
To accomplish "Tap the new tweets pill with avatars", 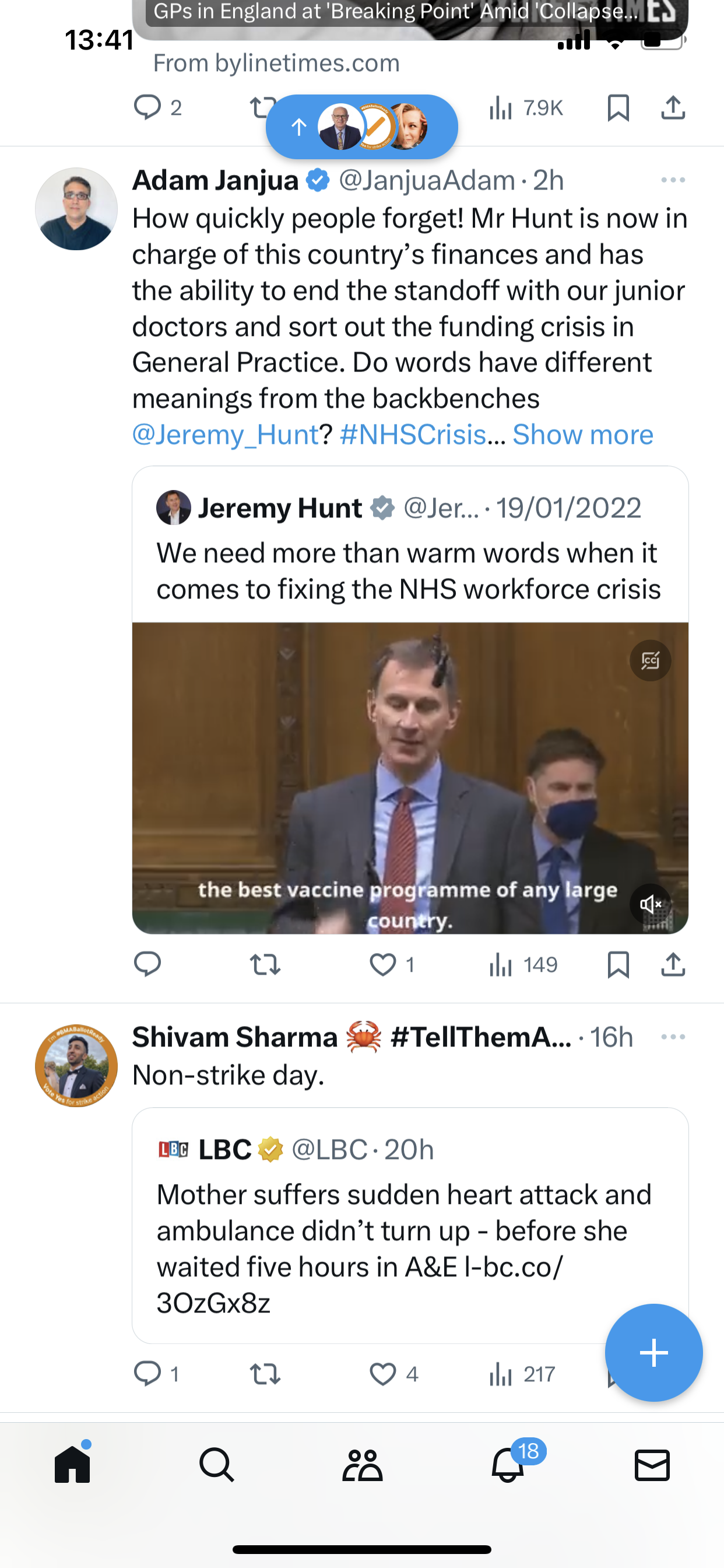I will point(362,127).
